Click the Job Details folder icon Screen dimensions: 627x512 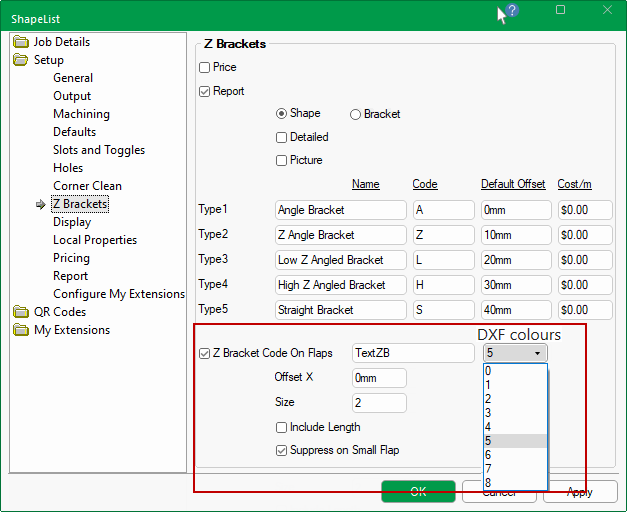[21, 42]
